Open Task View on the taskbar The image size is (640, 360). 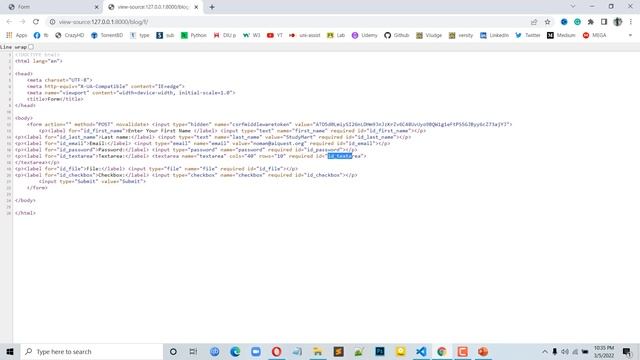pos(193,351)
